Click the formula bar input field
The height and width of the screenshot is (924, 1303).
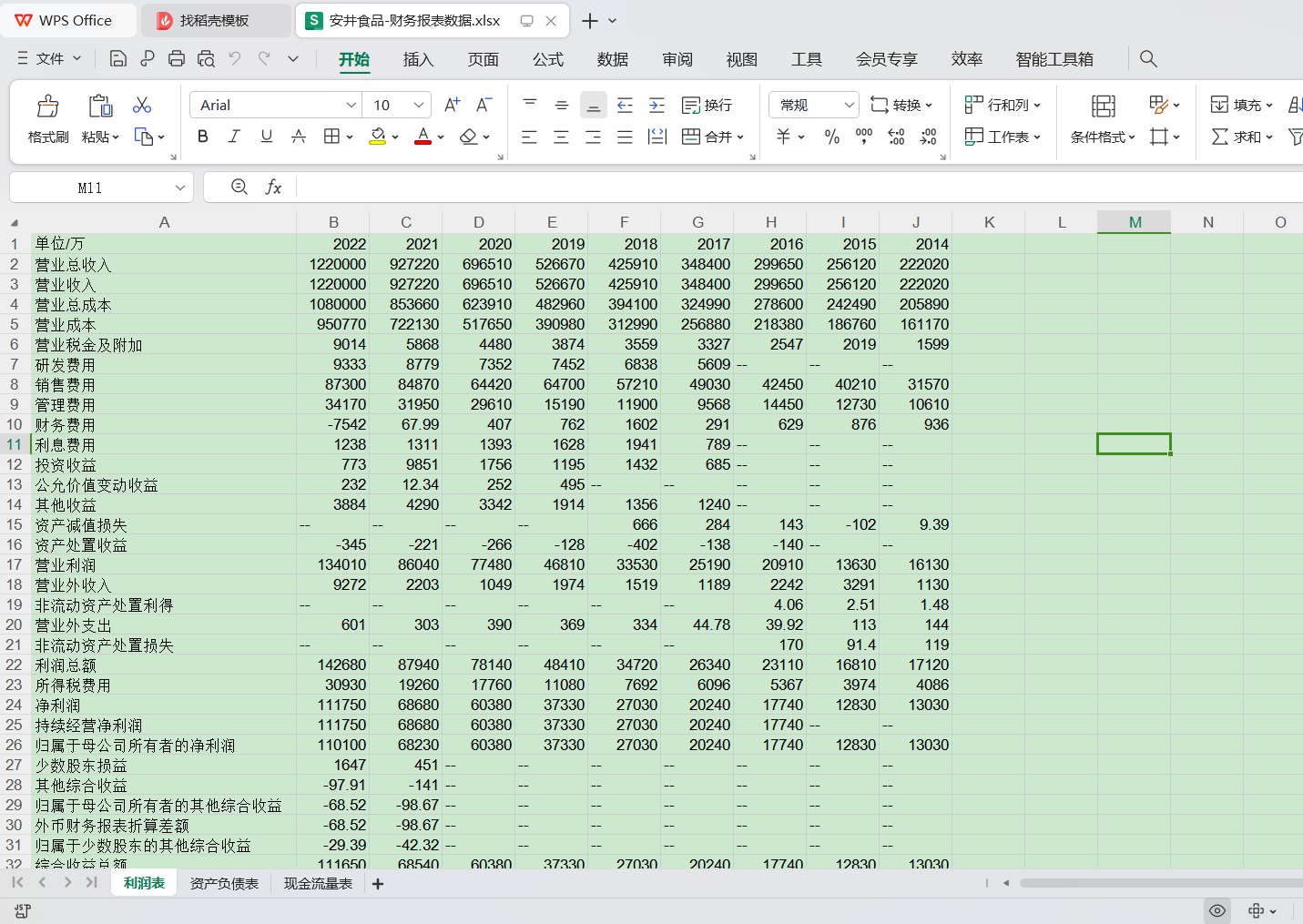click(799, 188)
